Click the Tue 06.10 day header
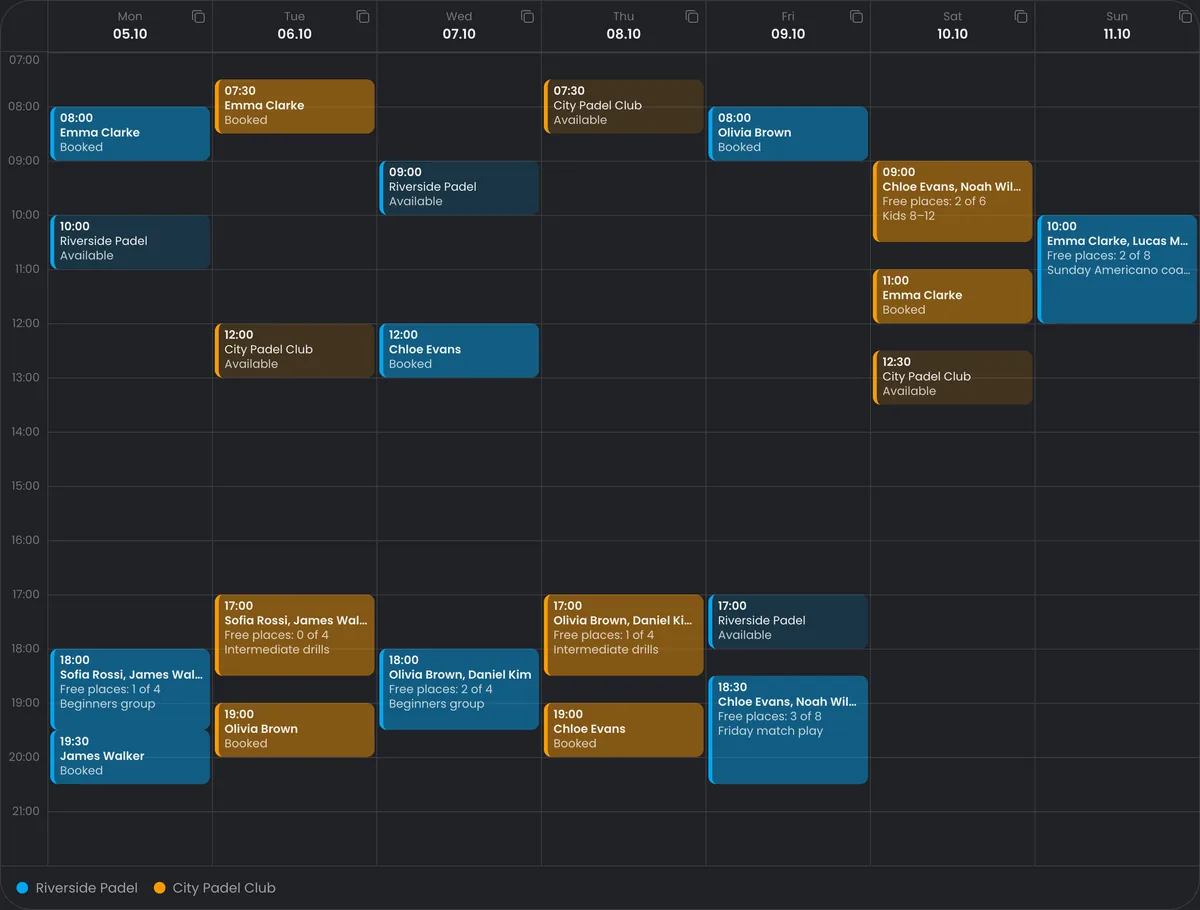1200x910 pixels. (295, 26)
